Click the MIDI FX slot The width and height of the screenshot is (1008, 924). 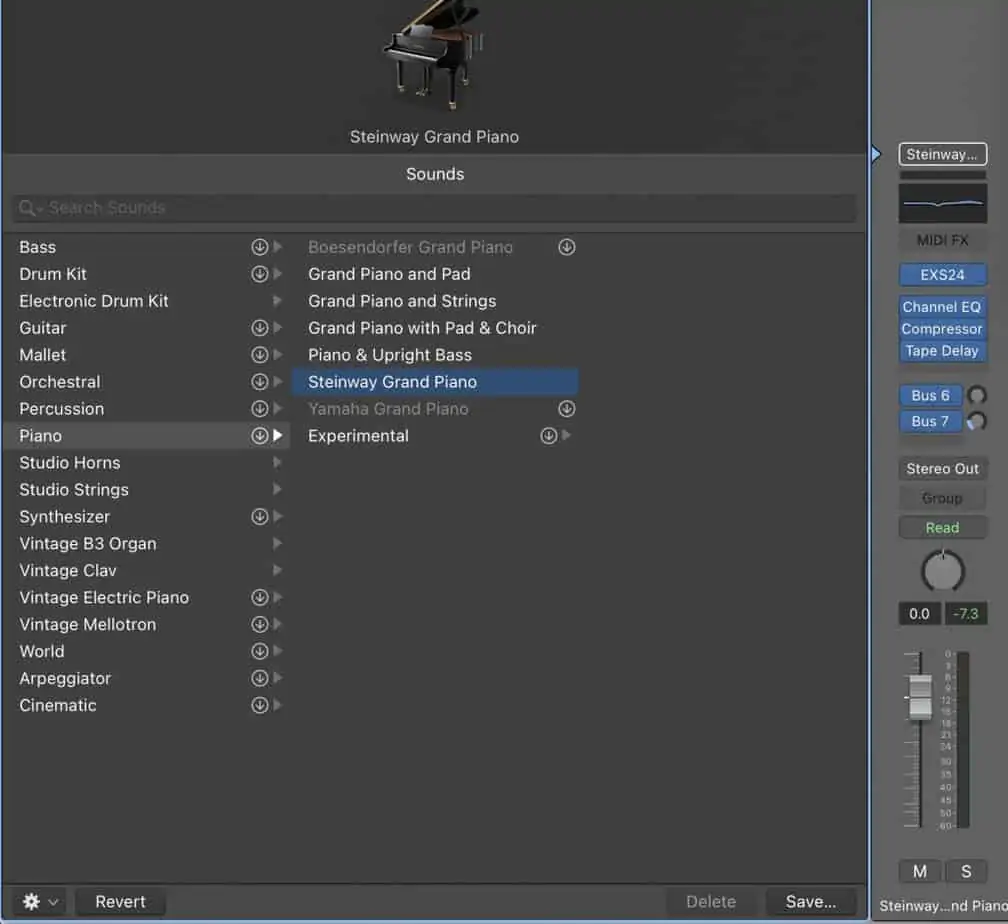click(x=942, y=240)
